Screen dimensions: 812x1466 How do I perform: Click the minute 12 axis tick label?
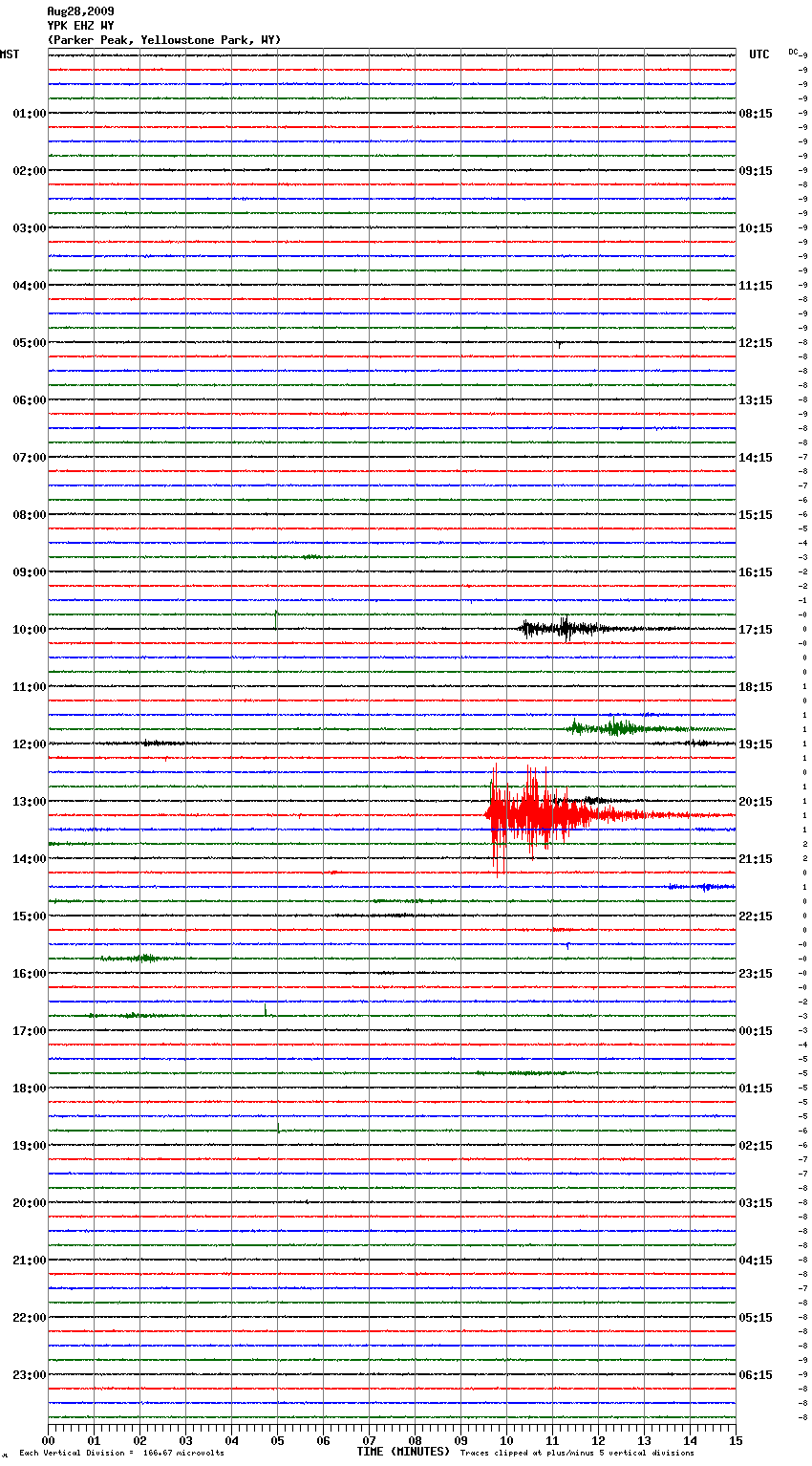pyautogui.click(x=598, y=1441)
